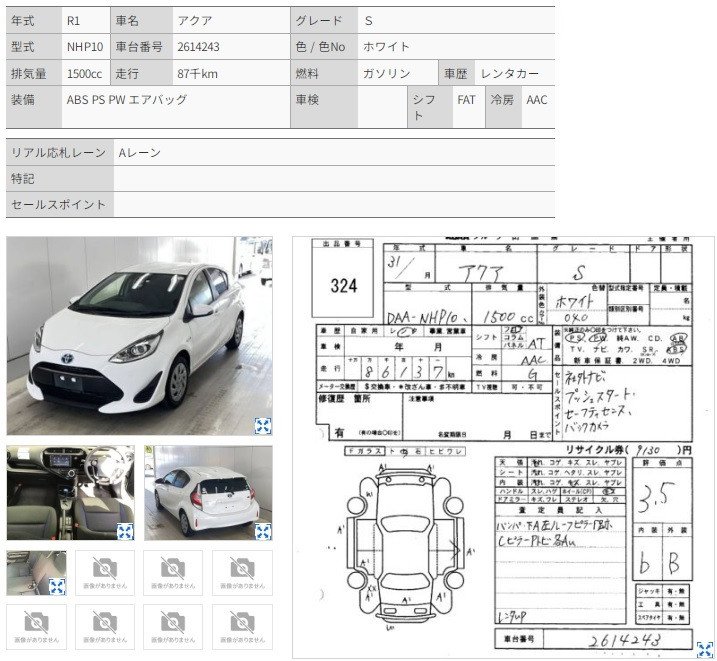This screenshot has width=717, height=661.
Task: Select the グレード label
Action: point(319,21)
